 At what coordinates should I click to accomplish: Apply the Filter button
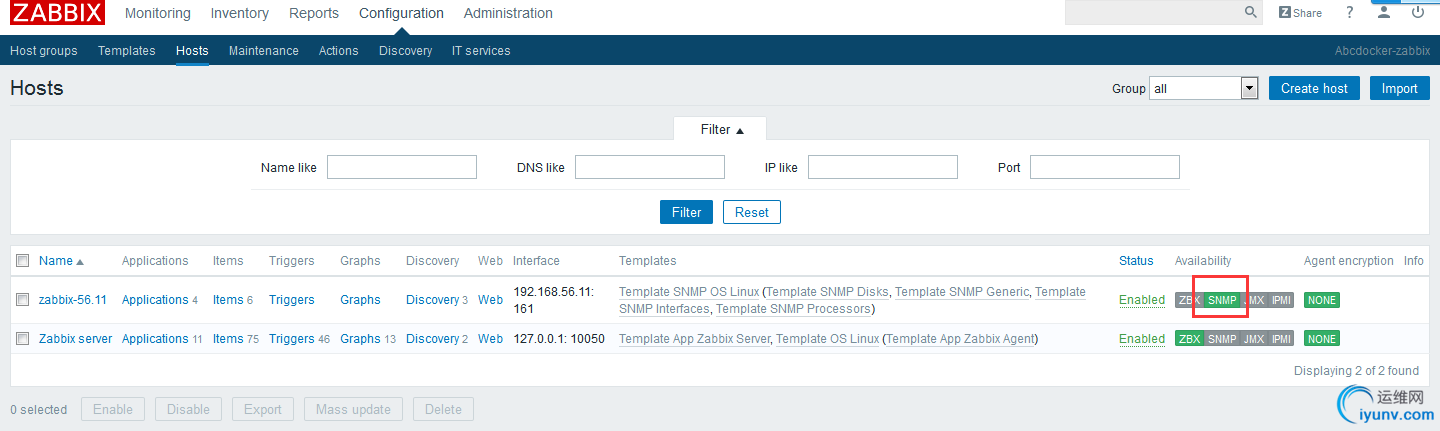tap(686, 212)
